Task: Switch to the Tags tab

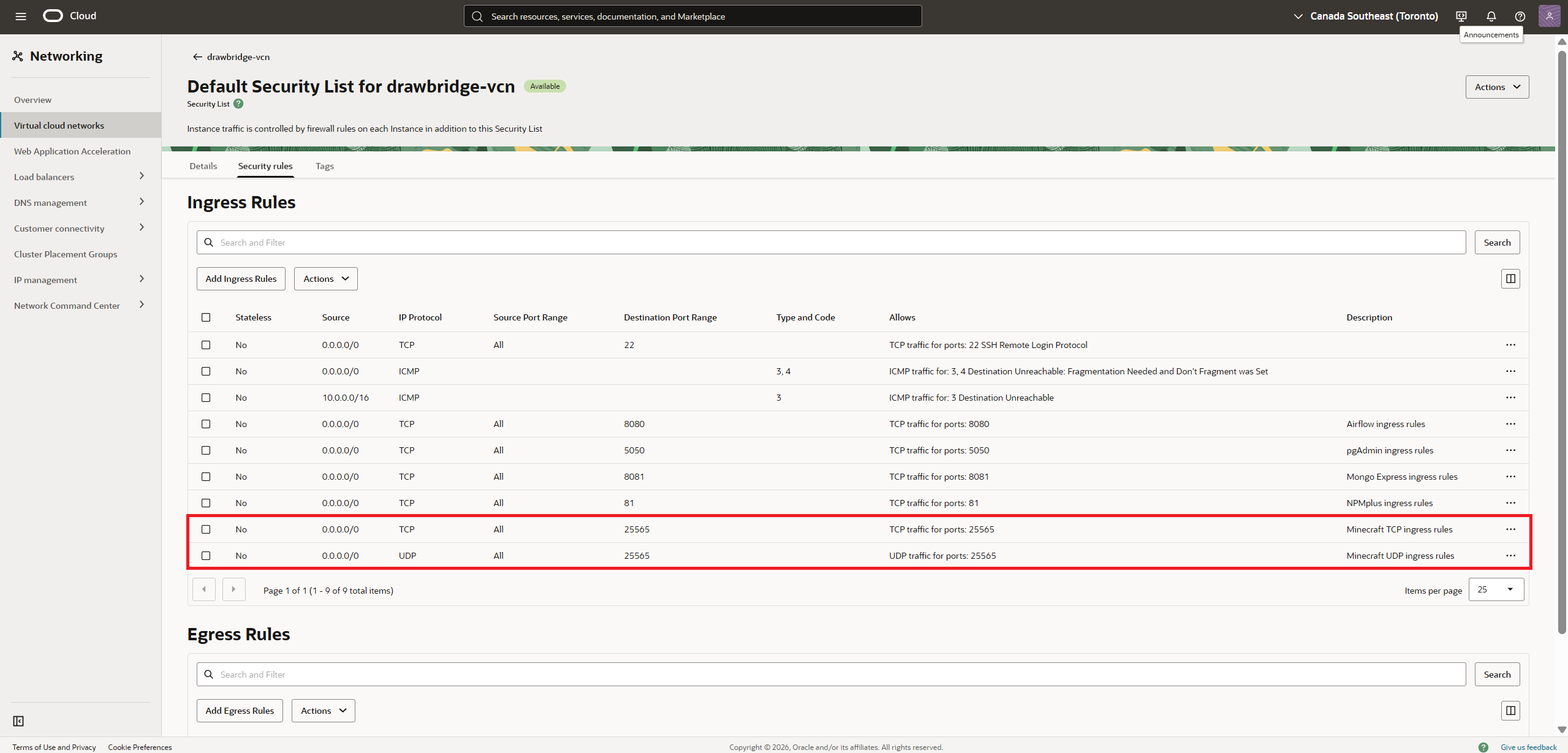Action: 324,166
